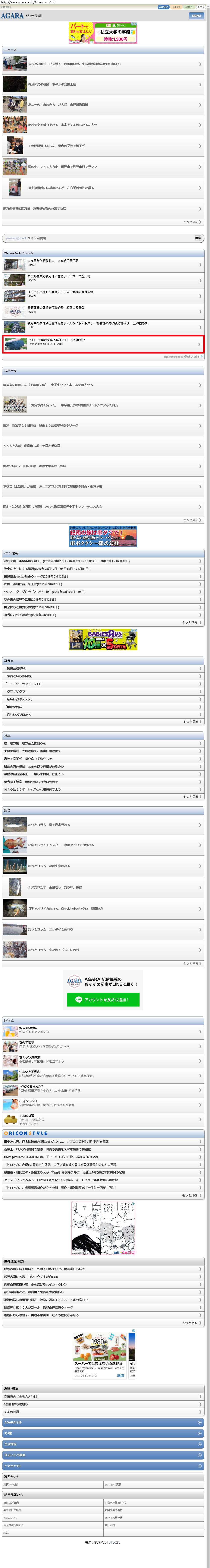
Task: Open the さくら写真募集 topic icon
Action: (10, 1061)
